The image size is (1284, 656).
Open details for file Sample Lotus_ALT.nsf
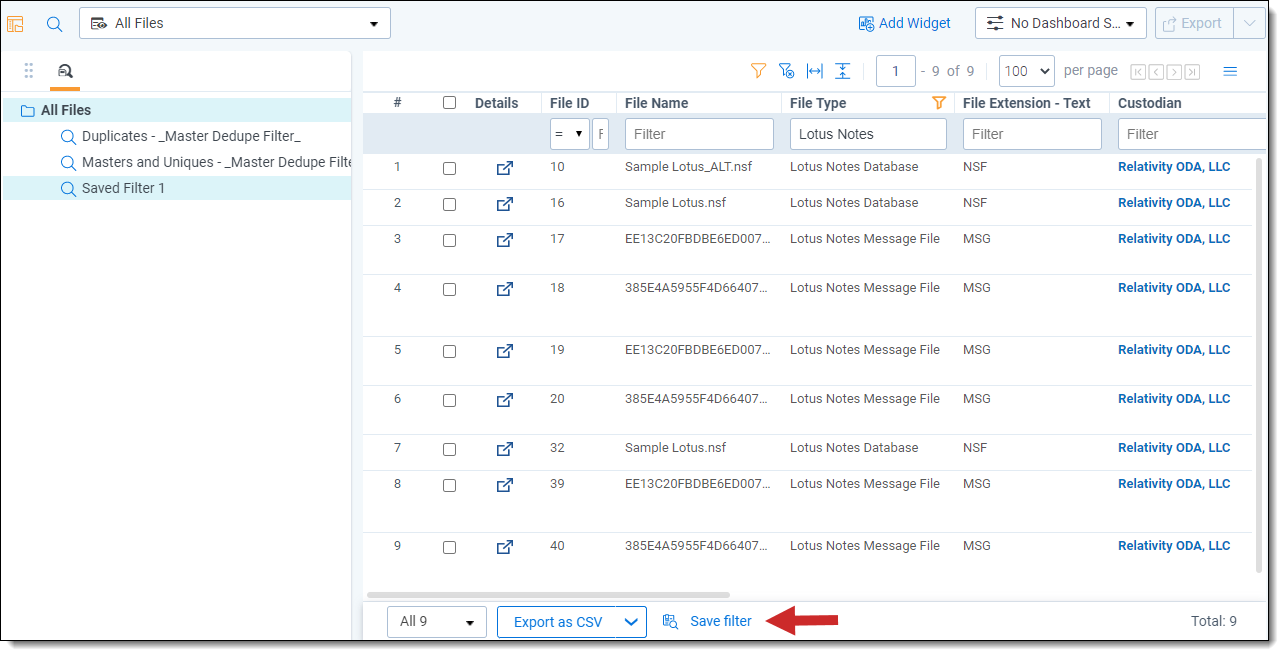pos(505,168)
